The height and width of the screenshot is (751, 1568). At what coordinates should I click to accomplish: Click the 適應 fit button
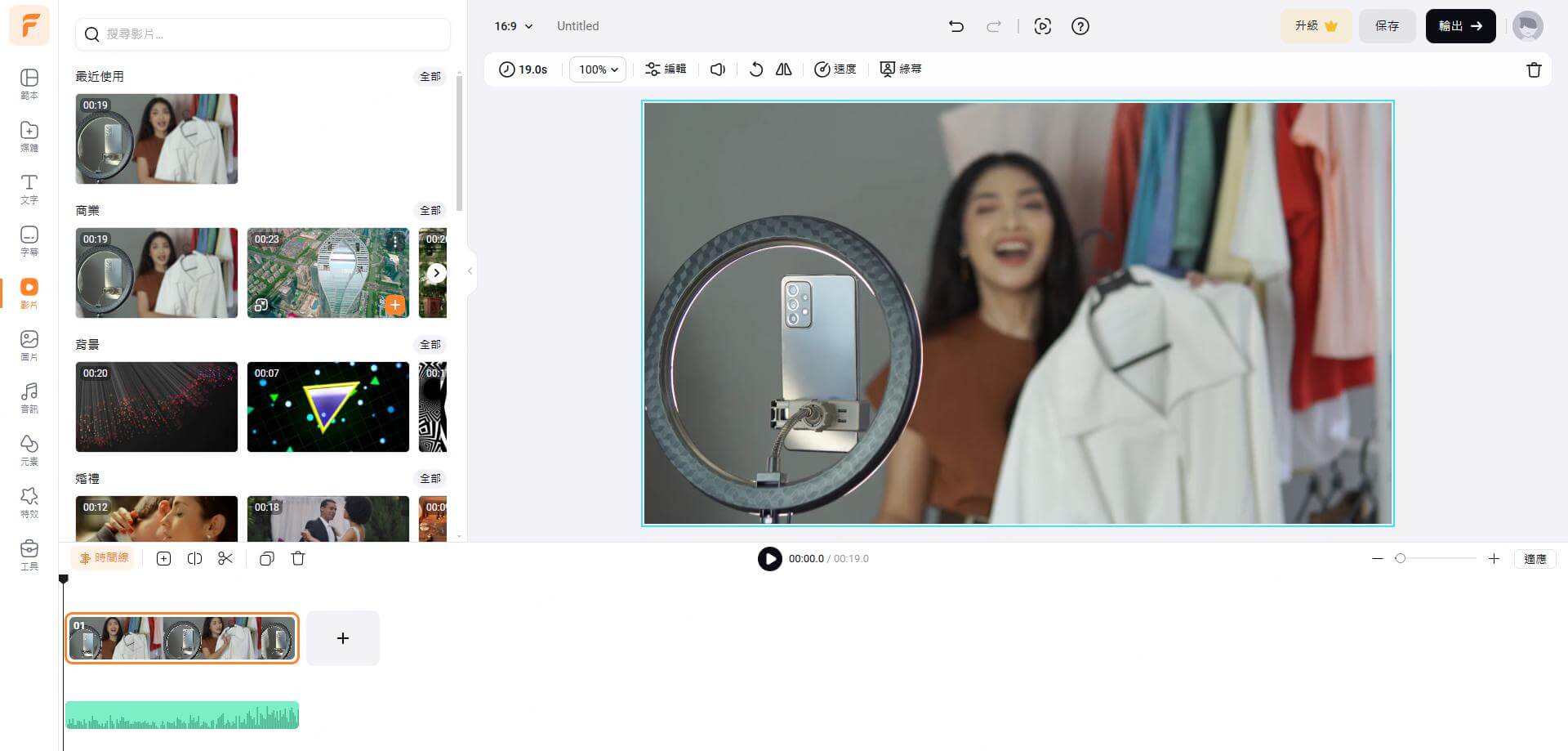[x=1535, y=559]
